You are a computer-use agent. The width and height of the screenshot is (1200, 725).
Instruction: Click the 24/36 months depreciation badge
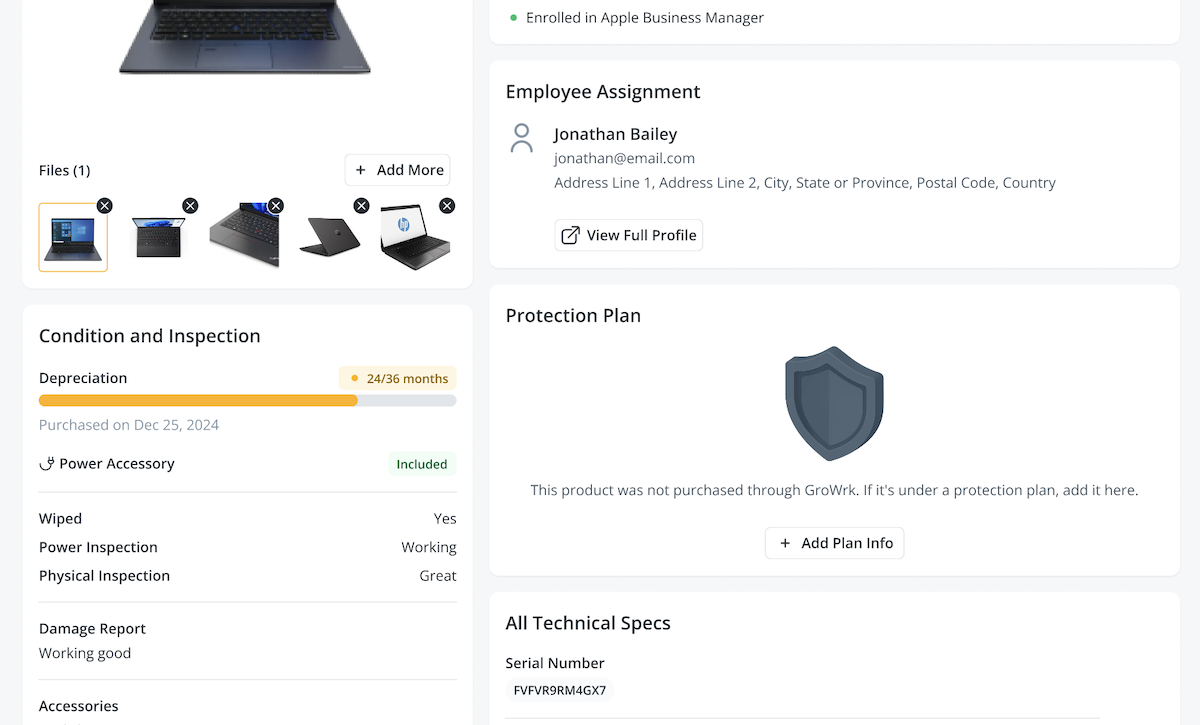[397, 378]
